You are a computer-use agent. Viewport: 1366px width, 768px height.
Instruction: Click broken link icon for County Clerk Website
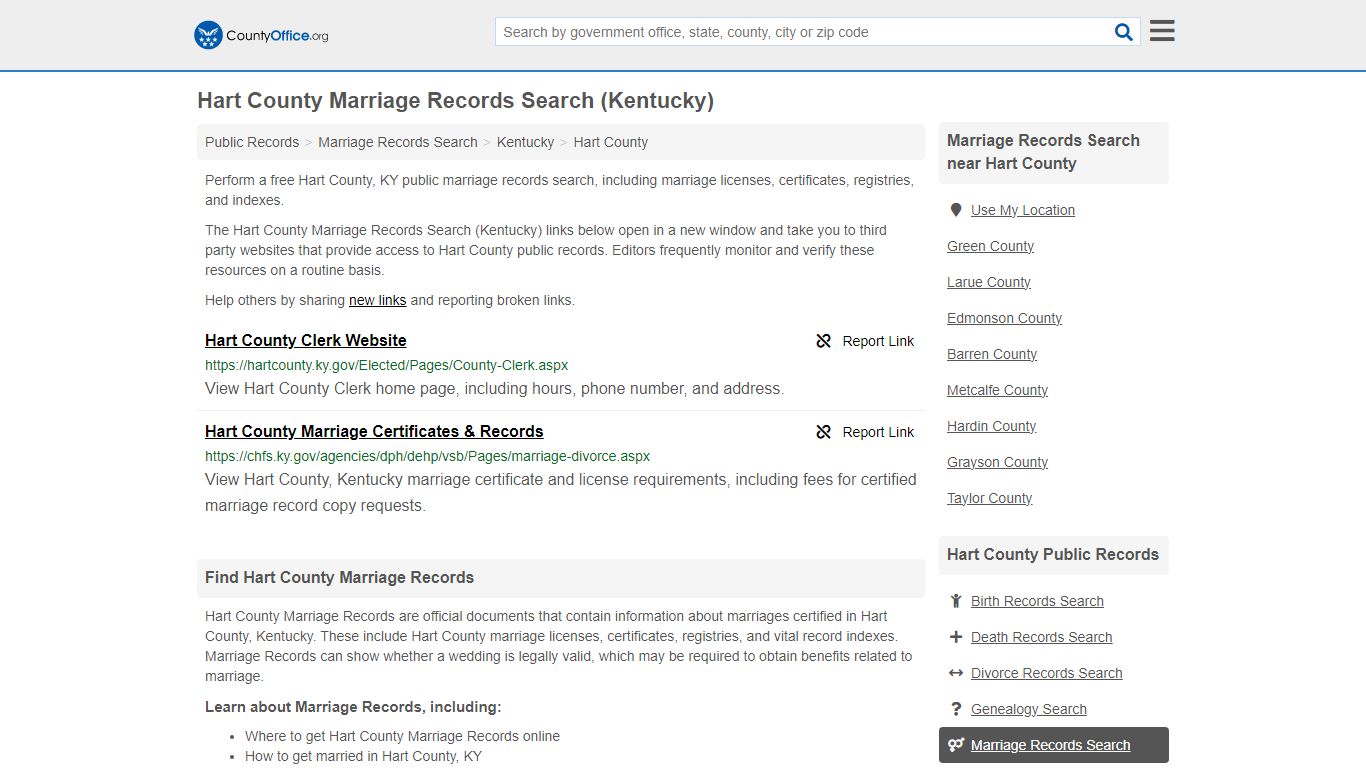click(x=823, y=341)
